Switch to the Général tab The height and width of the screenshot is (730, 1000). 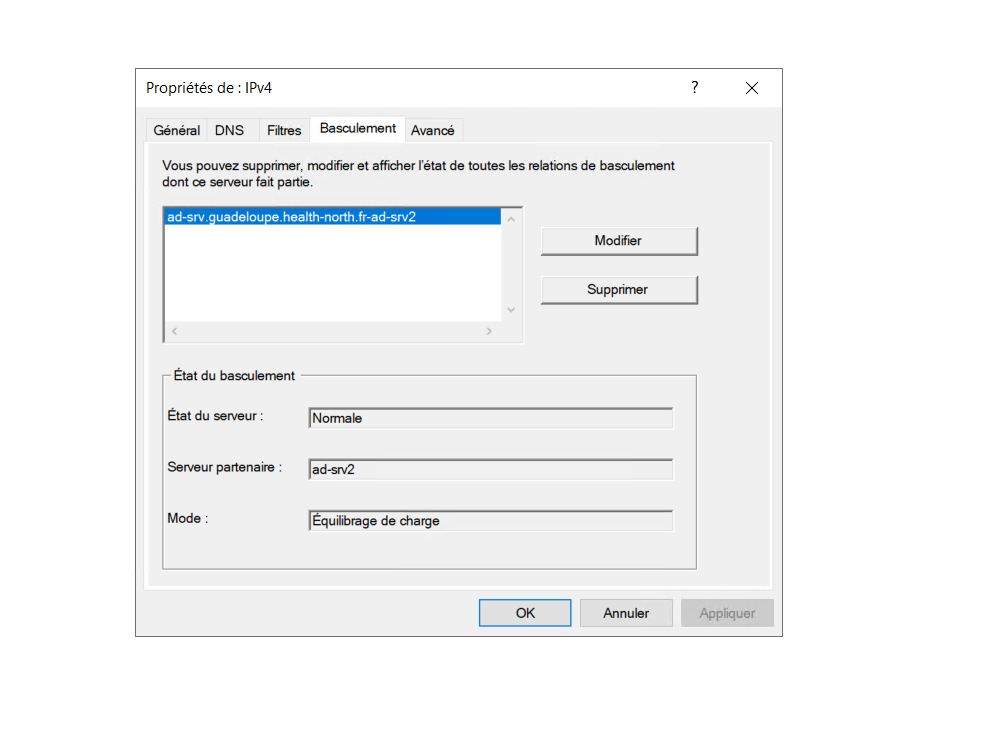[176, 130]
